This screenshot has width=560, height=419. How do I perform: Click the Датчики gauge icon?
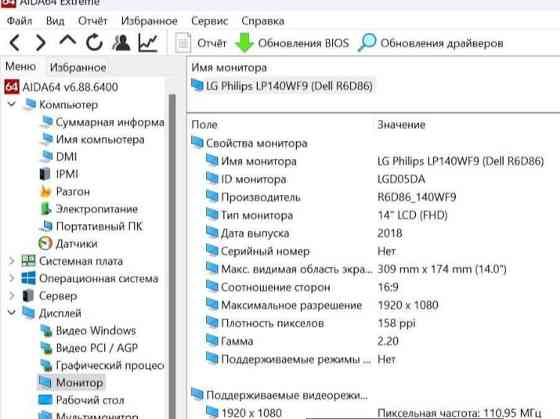[45, 244]
